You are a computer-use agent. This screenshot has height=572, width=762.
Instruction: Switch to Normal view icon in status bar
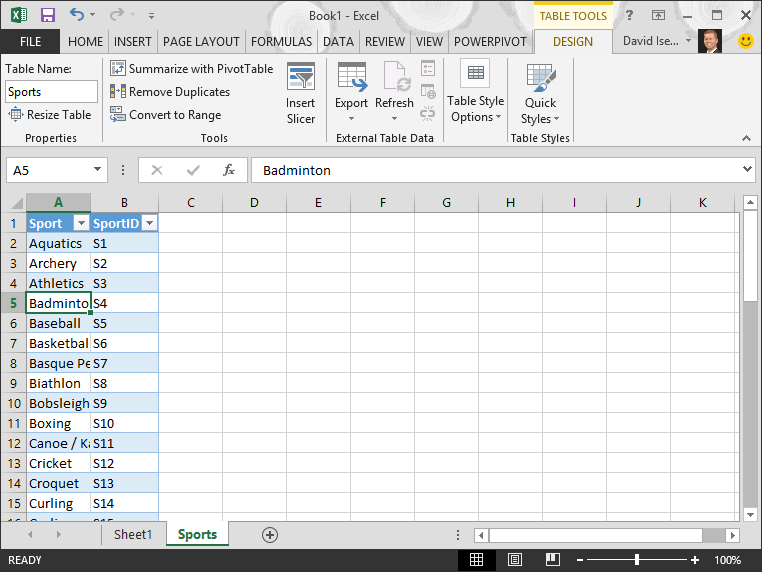[x=476, y=560]
